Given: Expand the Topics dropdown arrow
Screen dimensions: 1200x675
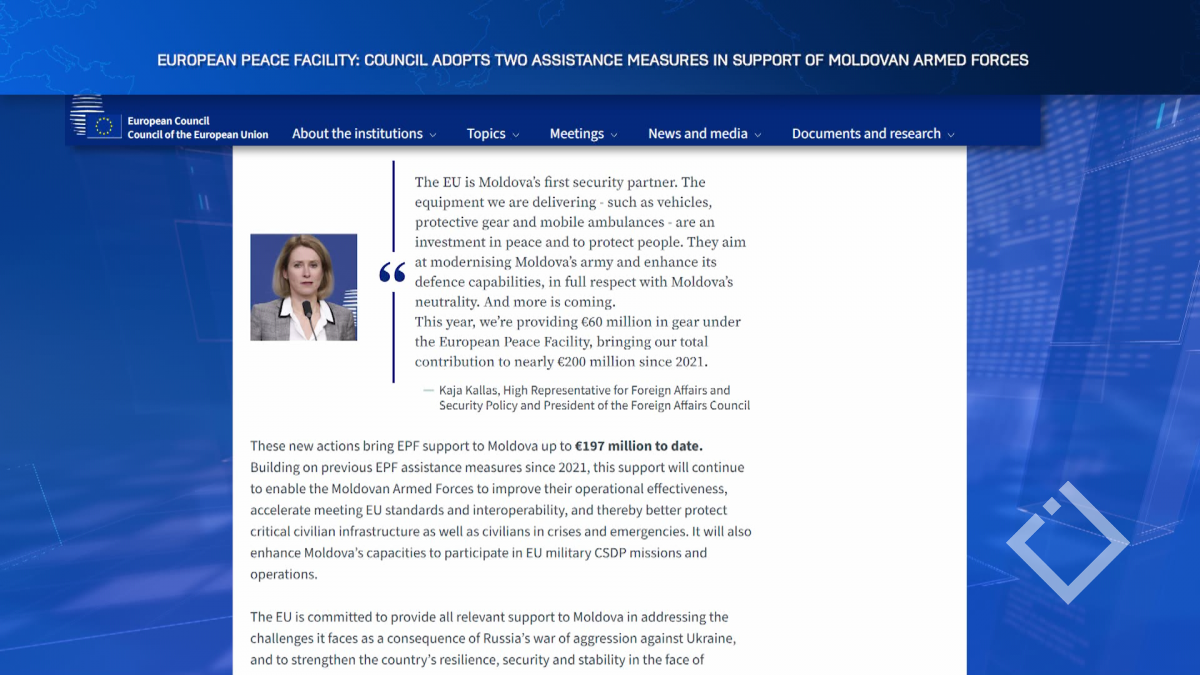Looking at the screenshot, I should pyautogui.click(x=516, y=135).
